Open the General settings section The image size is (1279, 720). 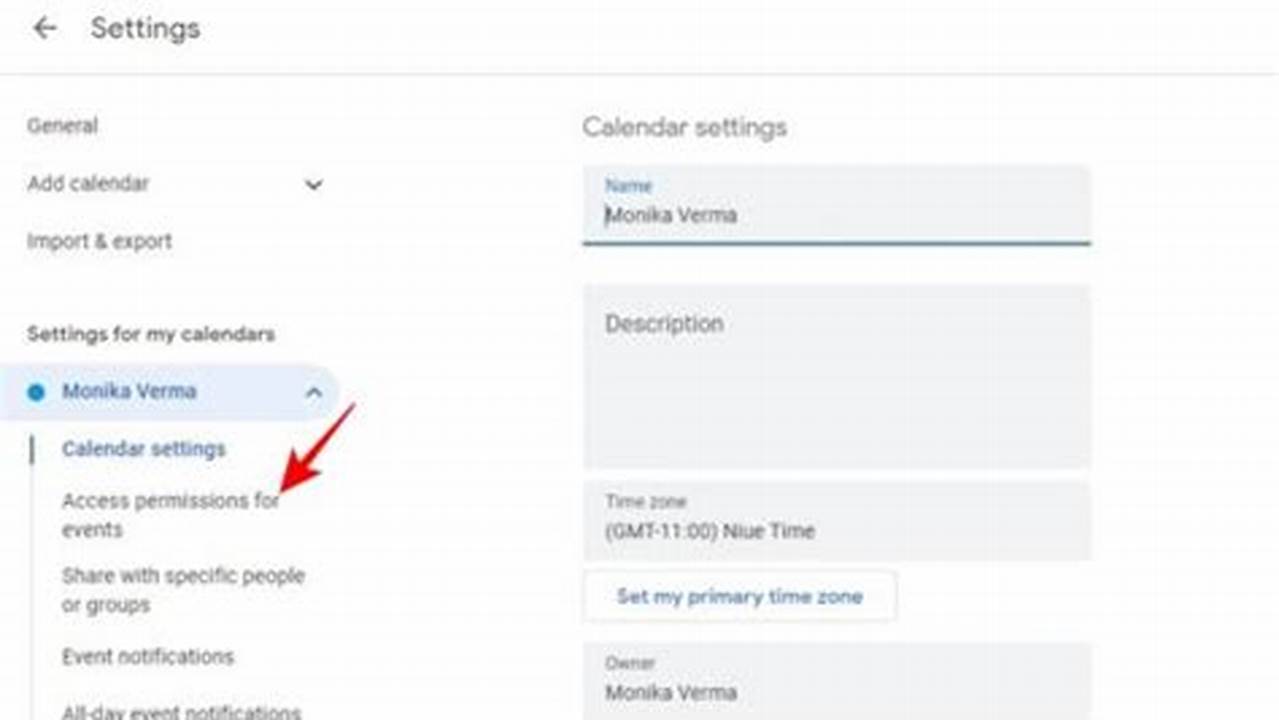[64, 125]
